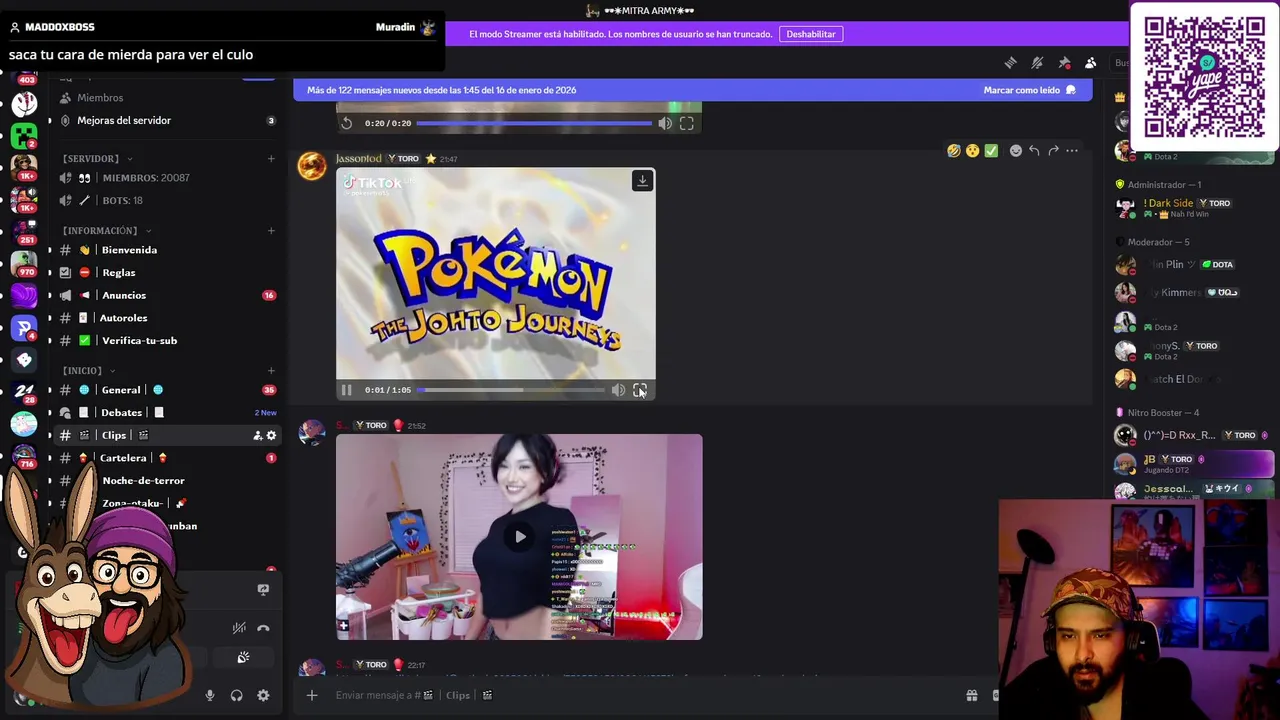Replay the finished 0:20 video
This screenshot has width=1280, height=720.
(346, 123)
